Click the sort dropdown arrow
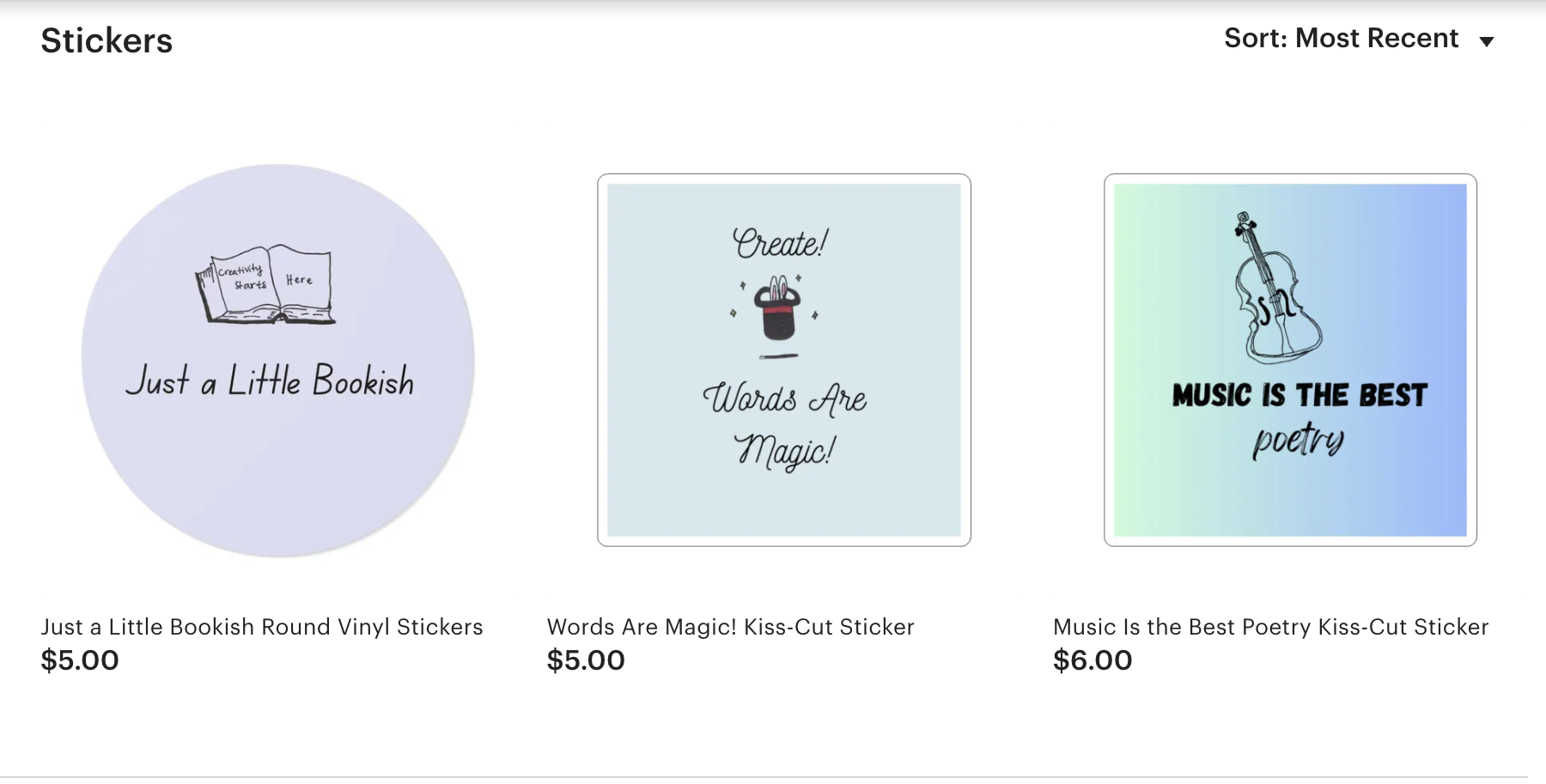This screenshot has height=784, width=1546. pos(1487,41)
